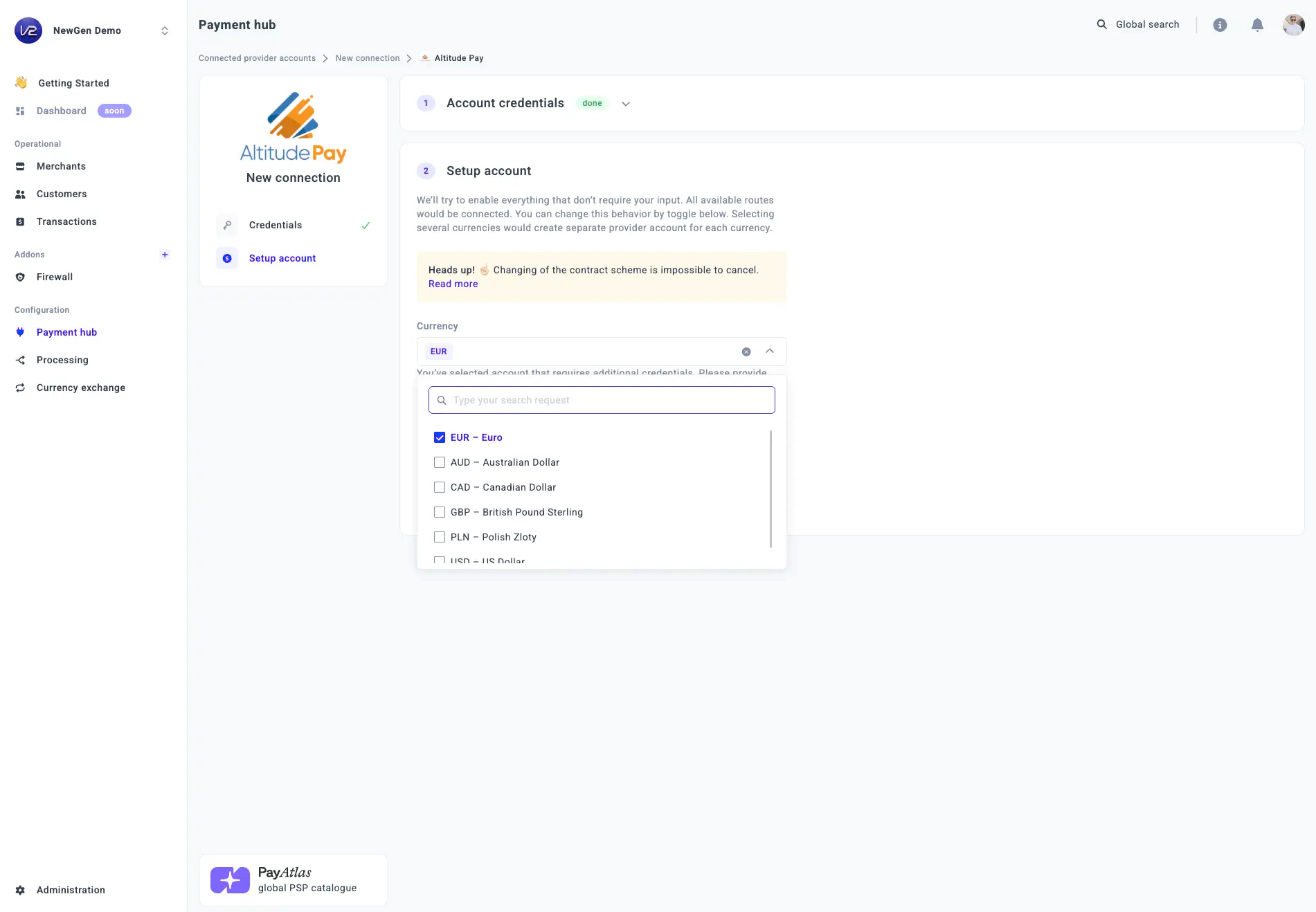Click the Getting Started waving hand icon
This screenshot has height=912, width=1316.
click(x=21, y=82)
